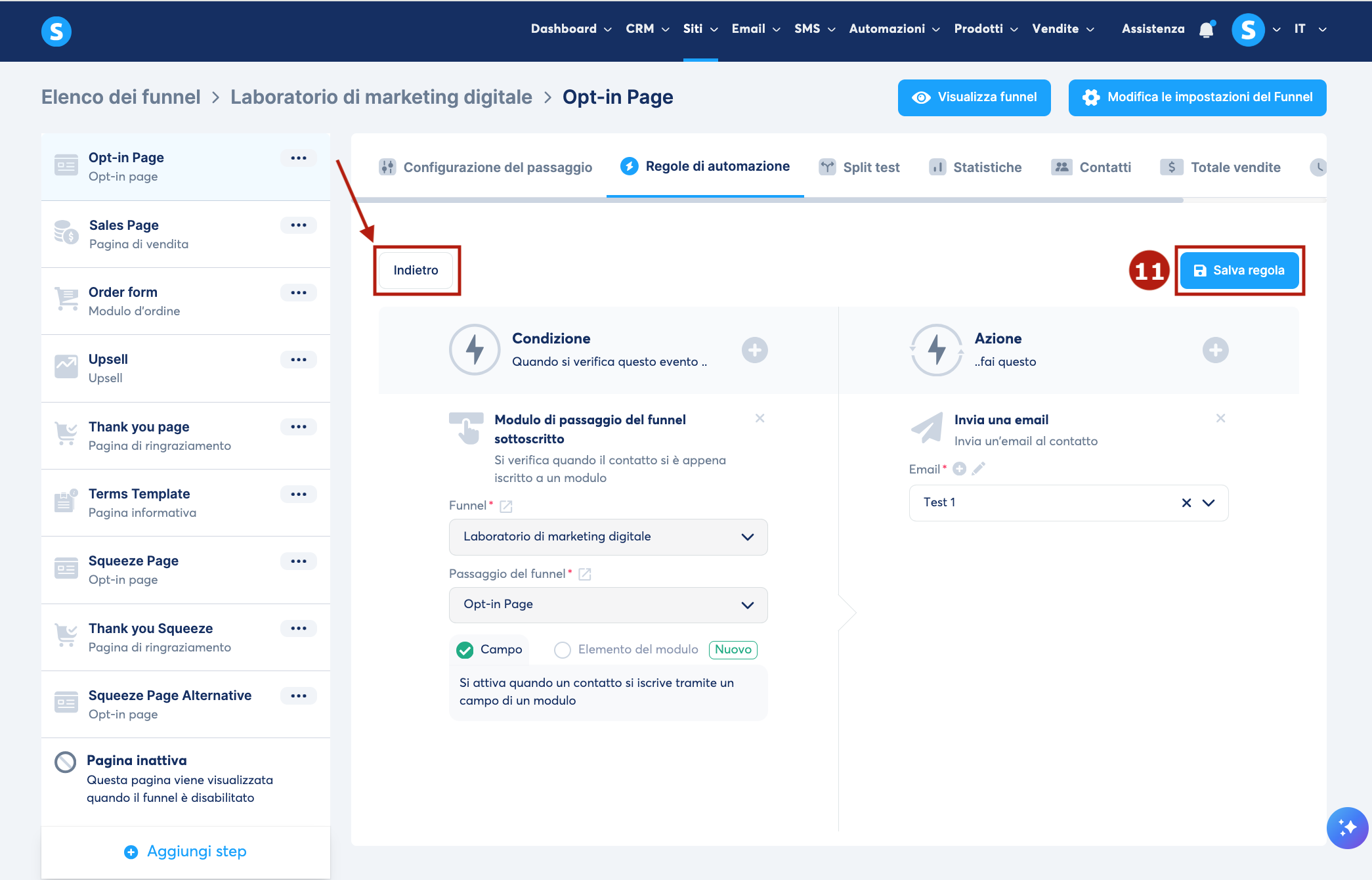1372x880 pixels.
Task: Open options menu for Terms Template step
Action: click(299, 495)
